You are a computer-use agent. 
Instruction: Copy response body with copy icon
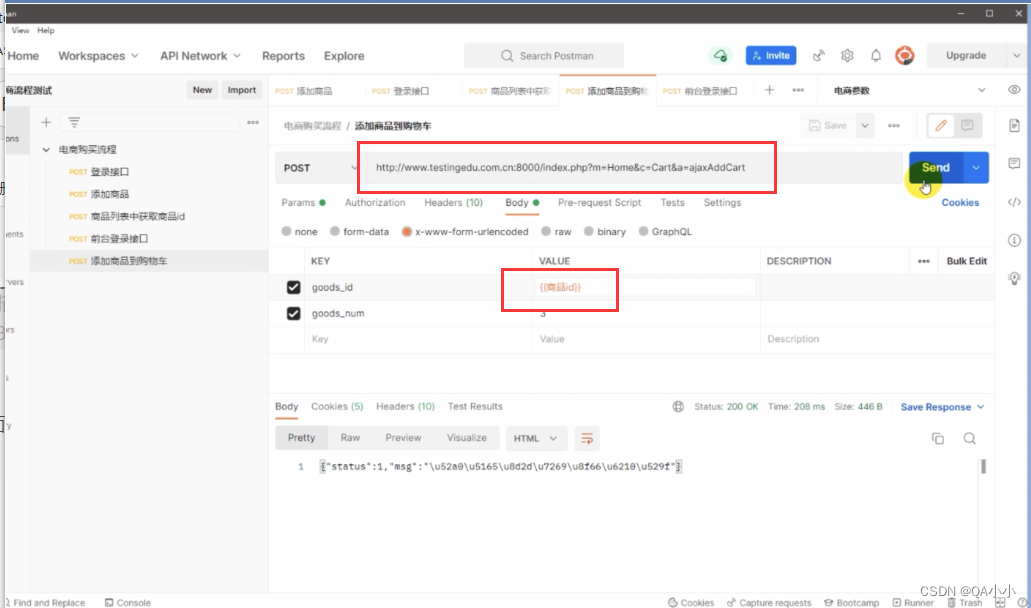pos(938,438)
